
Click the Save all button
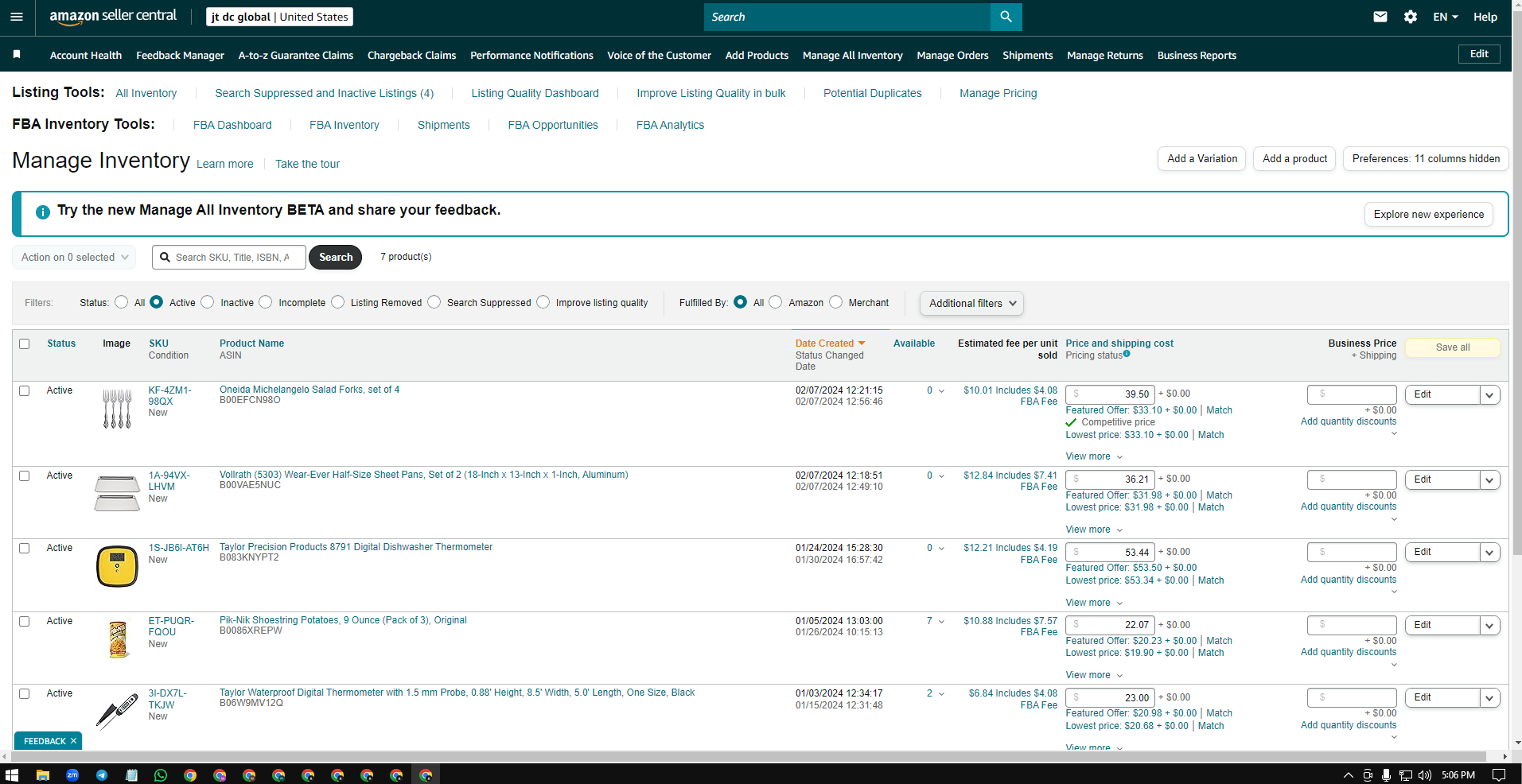point(1453,347)
